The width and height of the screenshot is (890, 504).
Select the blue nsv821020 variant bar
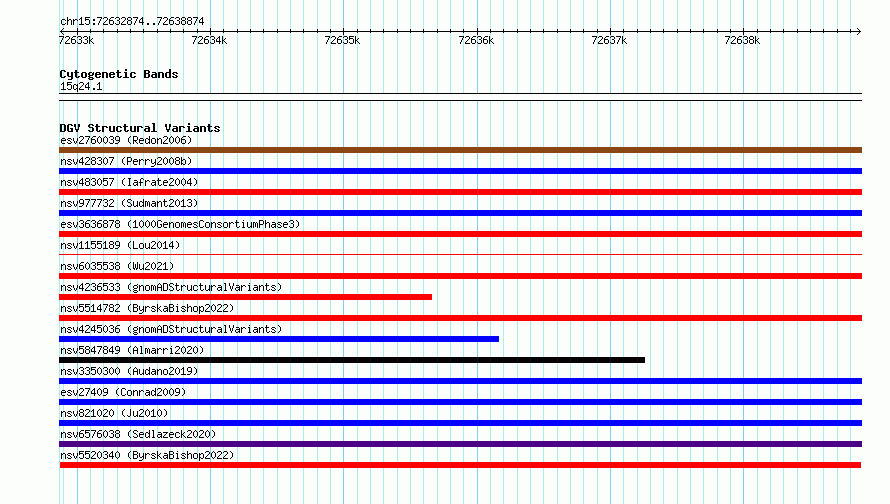coord(460,423)
